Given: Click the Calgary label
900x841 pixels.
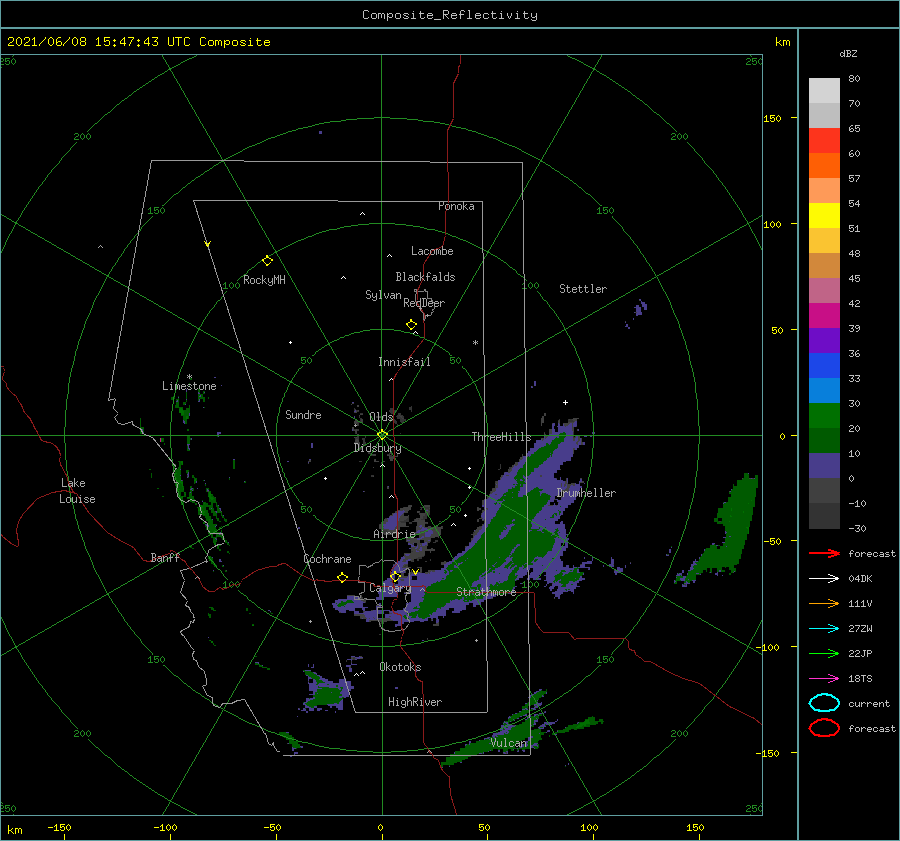Looking at the screenshot, I should [390, 588].
